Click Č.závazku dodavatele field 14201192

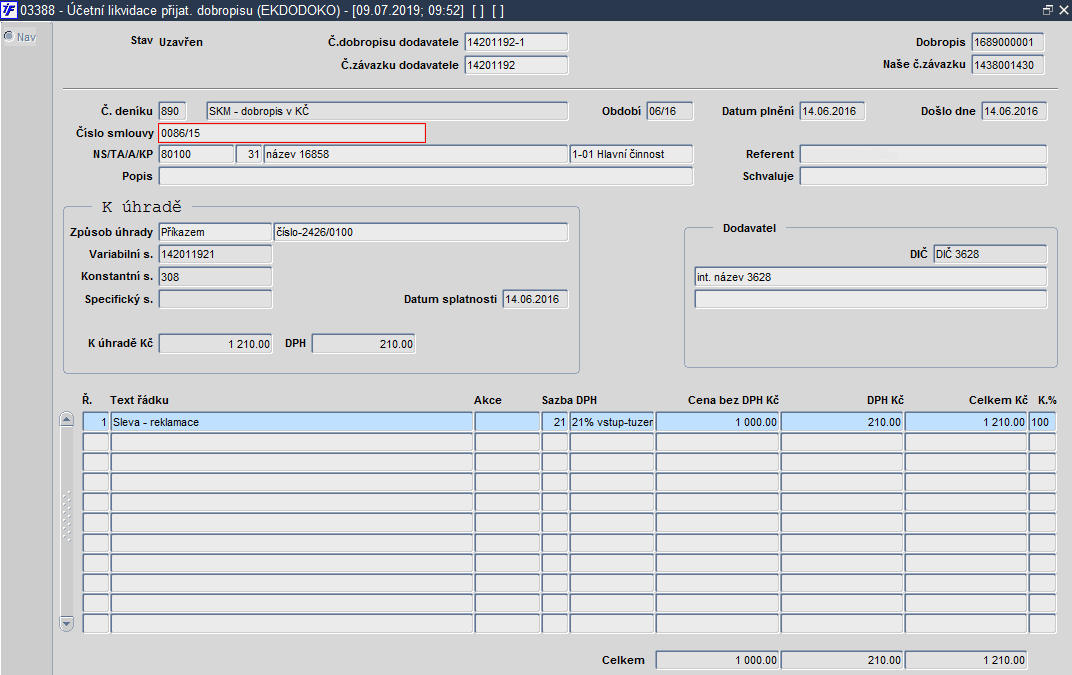tap(516, 65)
